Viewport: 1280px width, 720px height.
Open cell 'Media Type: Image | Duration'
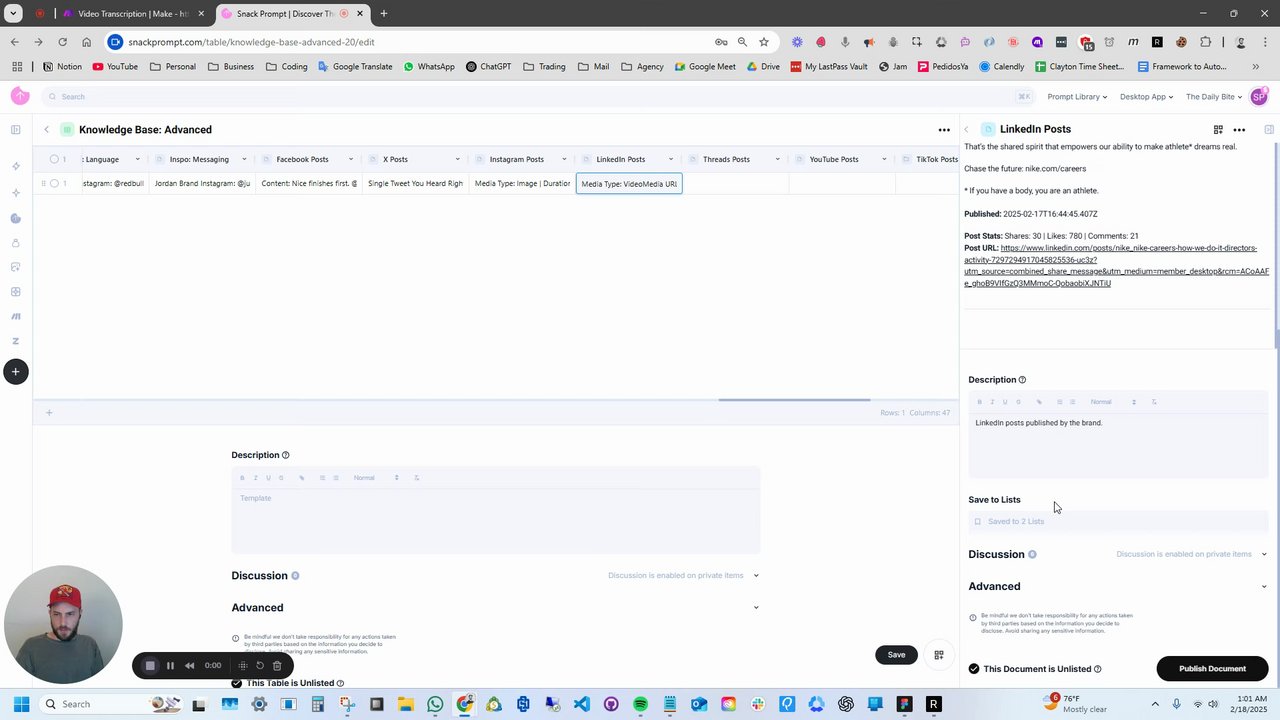522,184
